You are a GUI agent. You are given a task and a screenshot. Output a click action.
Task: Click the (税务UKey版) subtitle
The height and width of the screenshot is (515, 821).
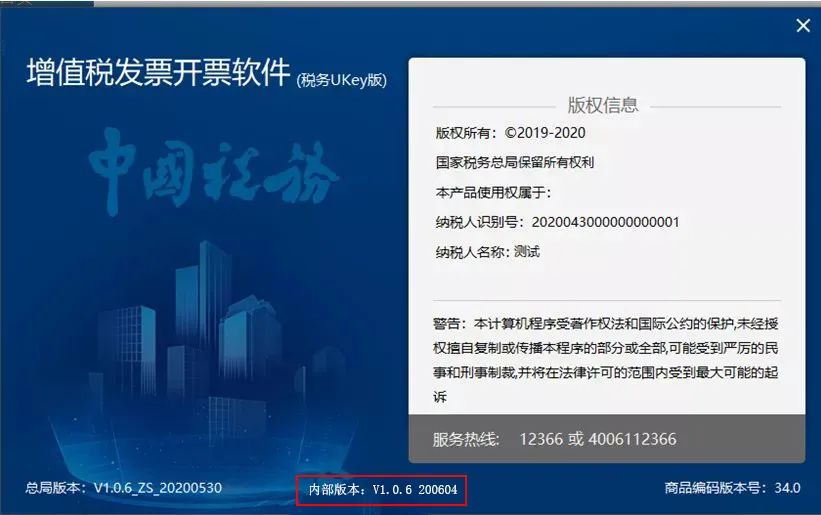(342, 80)
